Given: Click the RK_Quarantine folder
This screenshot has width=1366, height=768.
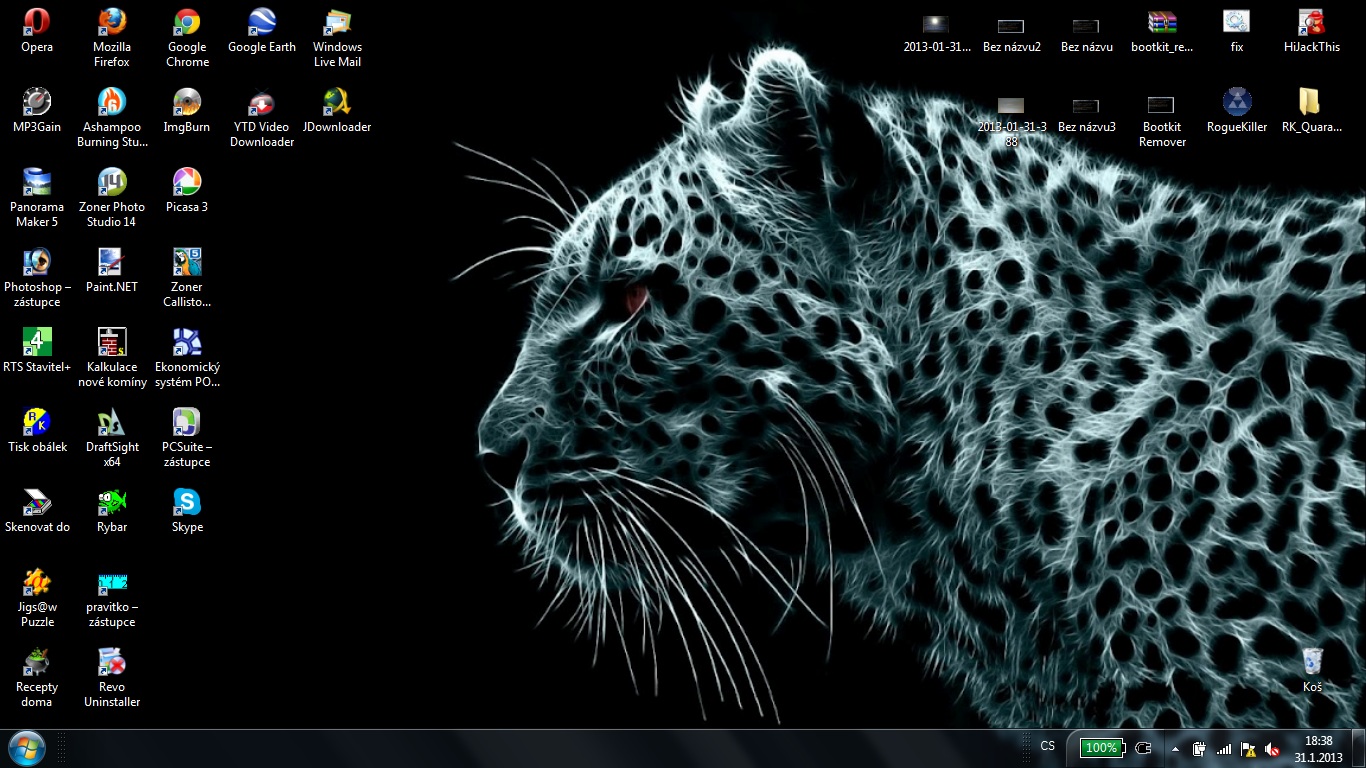Looking at the screenshot, I should coord(1310,103).
